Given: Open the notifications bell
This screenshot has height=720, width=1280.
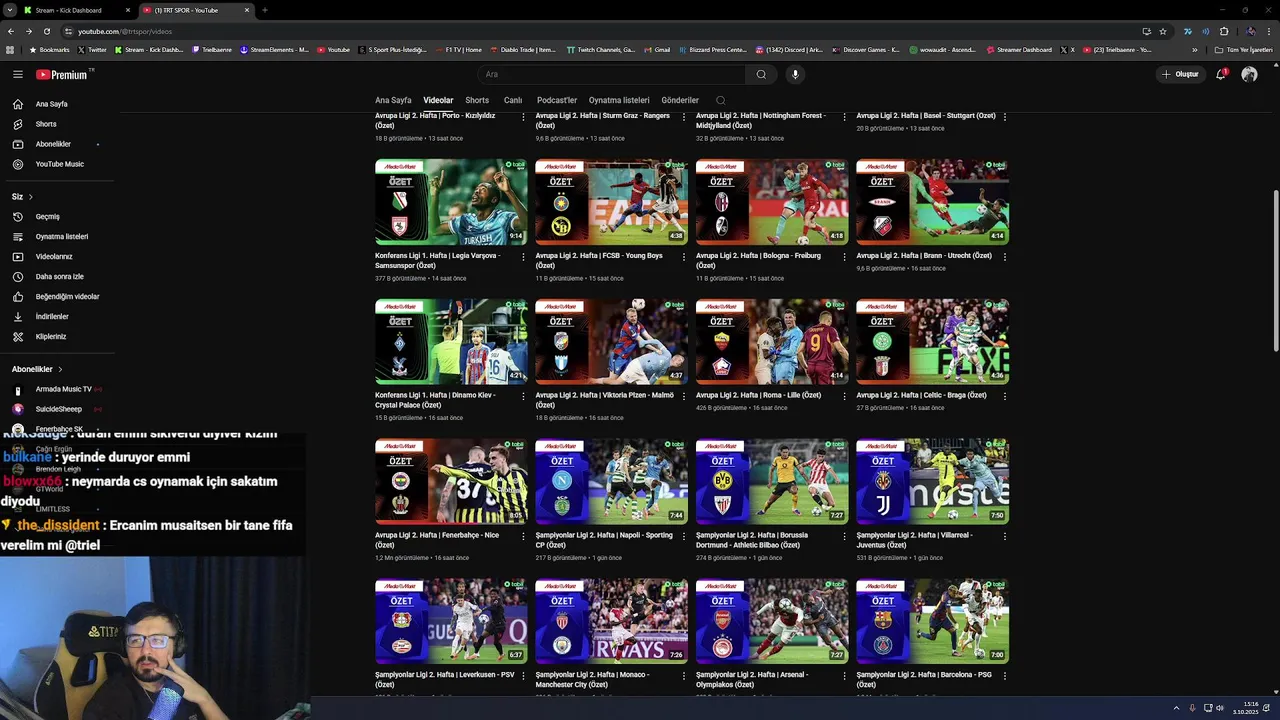Looking at the screenshot, I should (x=1221, y=74).
